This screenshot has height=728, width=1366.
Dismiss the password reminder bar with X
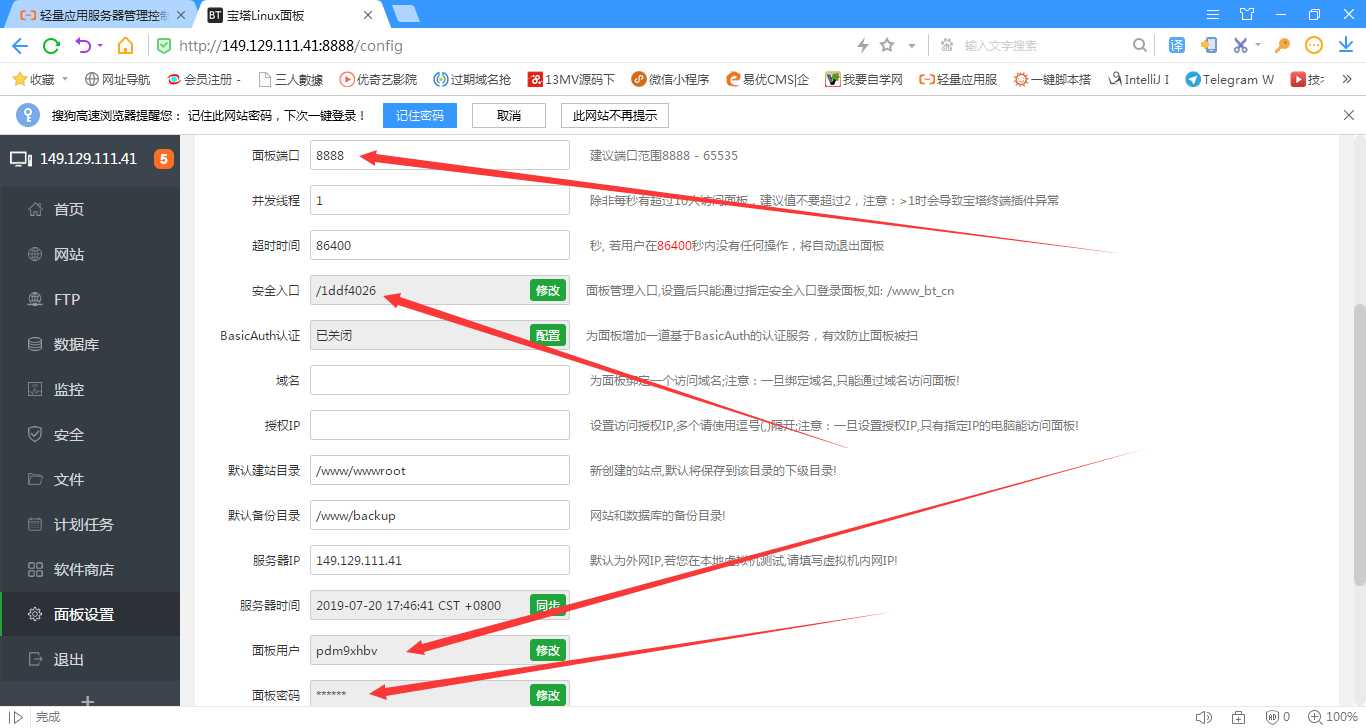1349,115
